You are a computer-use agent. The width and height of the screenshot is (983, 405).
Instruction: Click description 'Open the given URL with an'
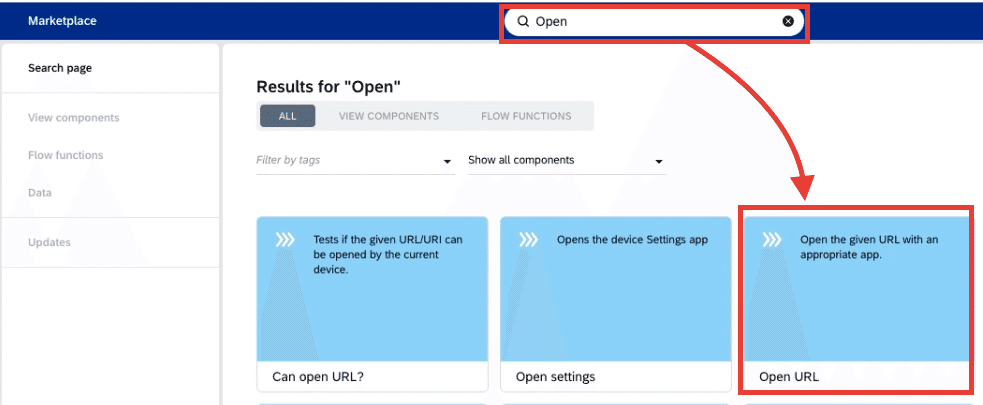coord(869,247)
